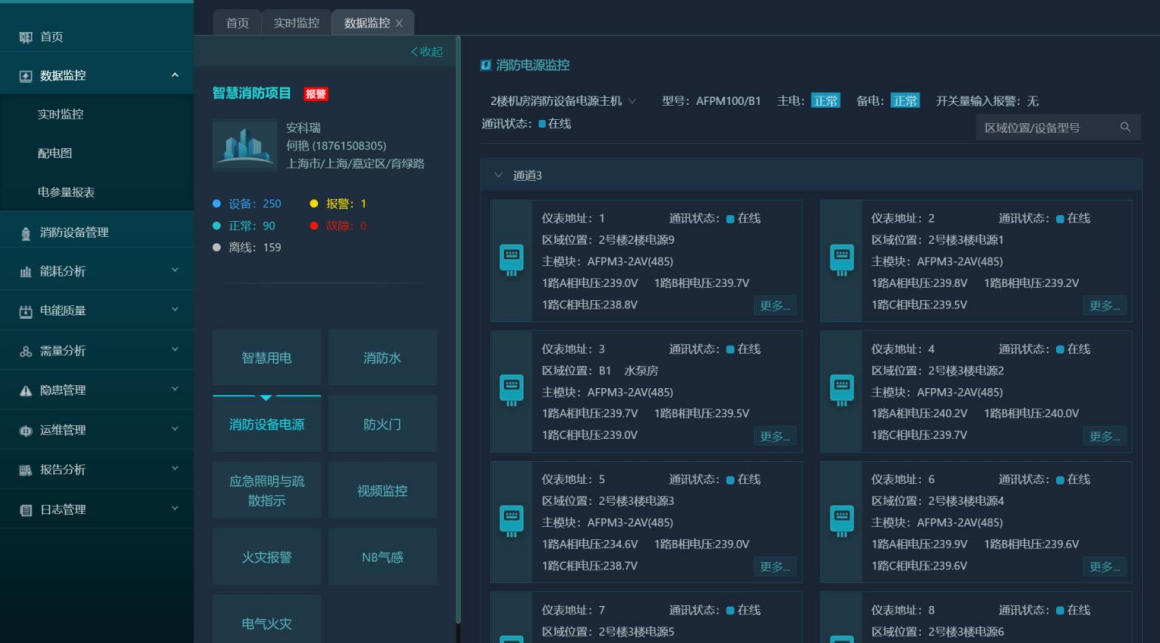The height and width of the screenshot is (643, 1160).
Task: Select the 消防设备电源 module
Action: coord(266,425)
